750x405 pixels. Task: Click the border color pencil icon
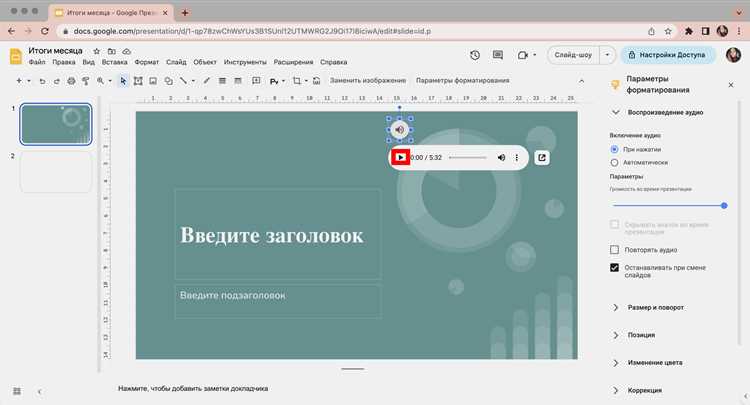tap(207, 81)
